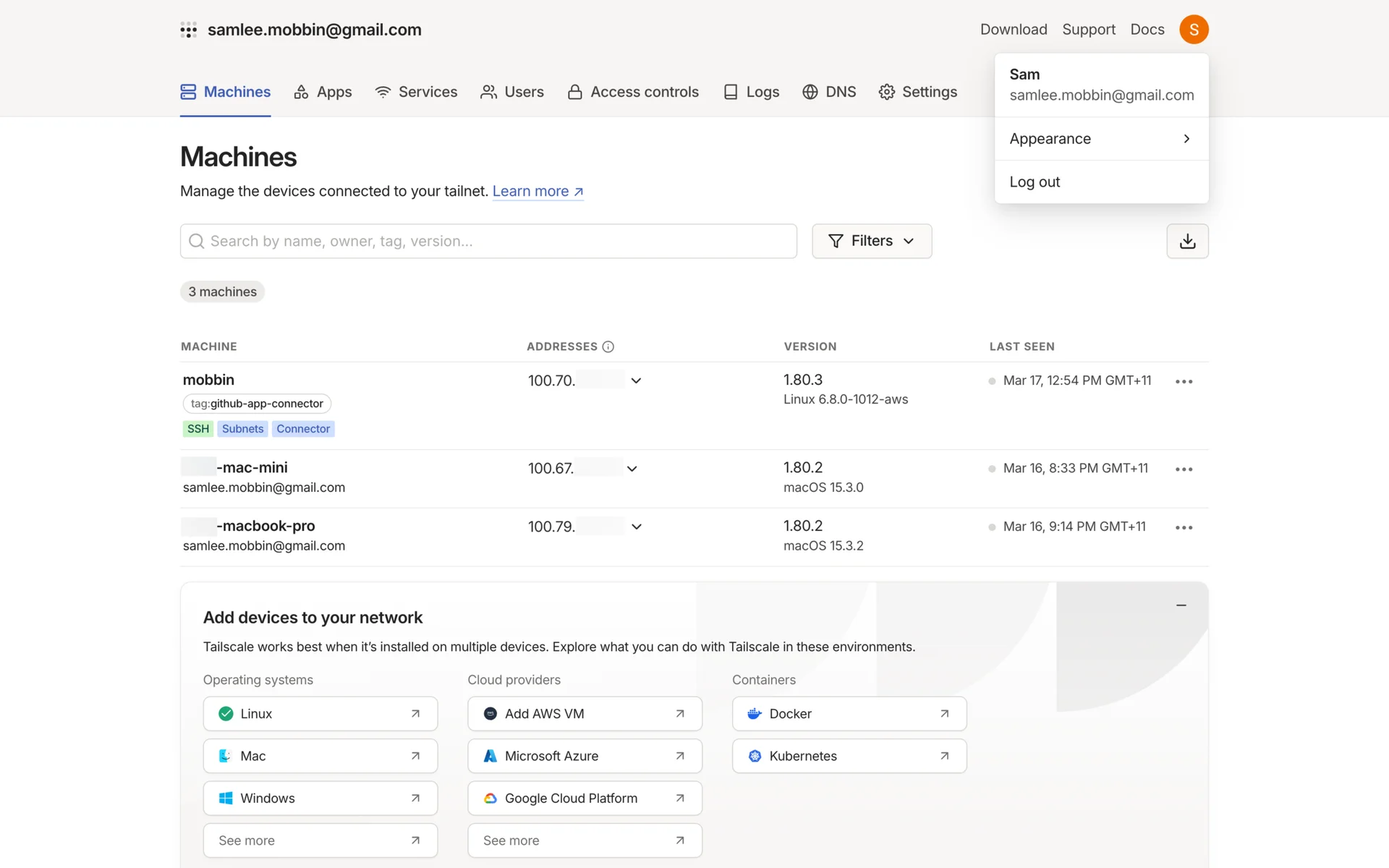Open the Appearance submenu
The height and width of the screenshot is (868, 1389).
(1100, 139)
